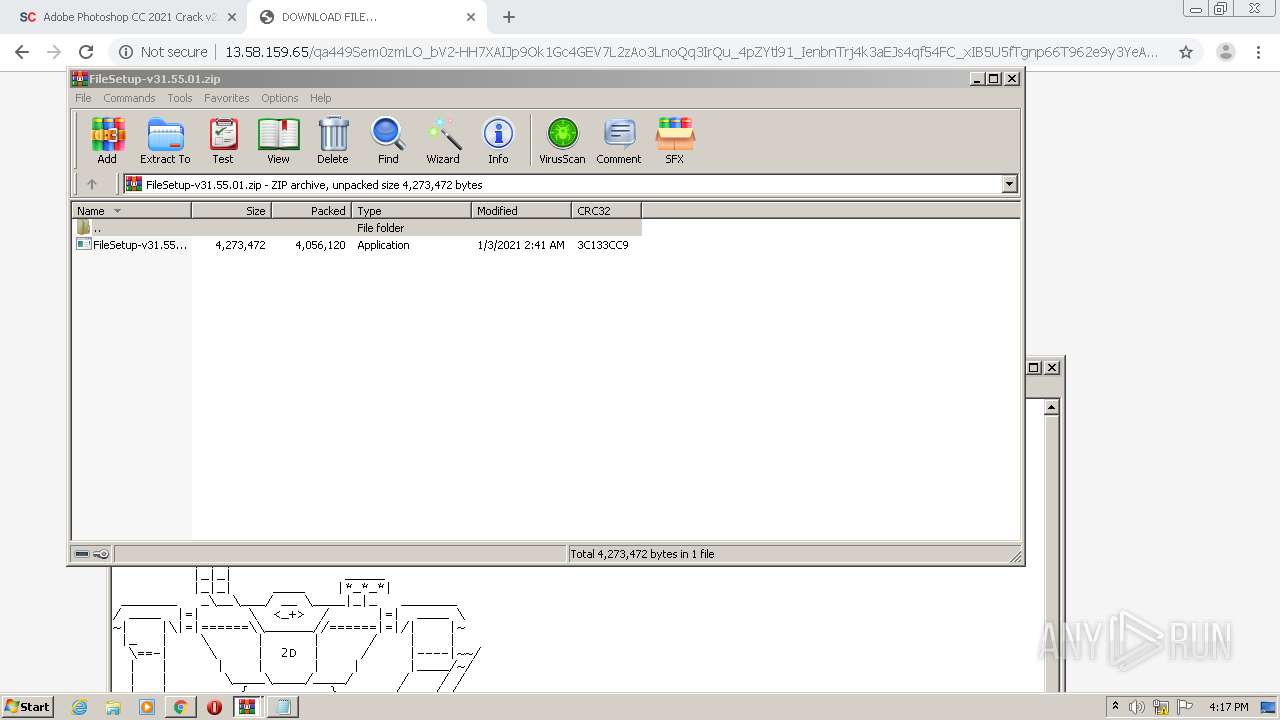
Task: Open the File menu in WinRAR
Action: pos(83,98)
